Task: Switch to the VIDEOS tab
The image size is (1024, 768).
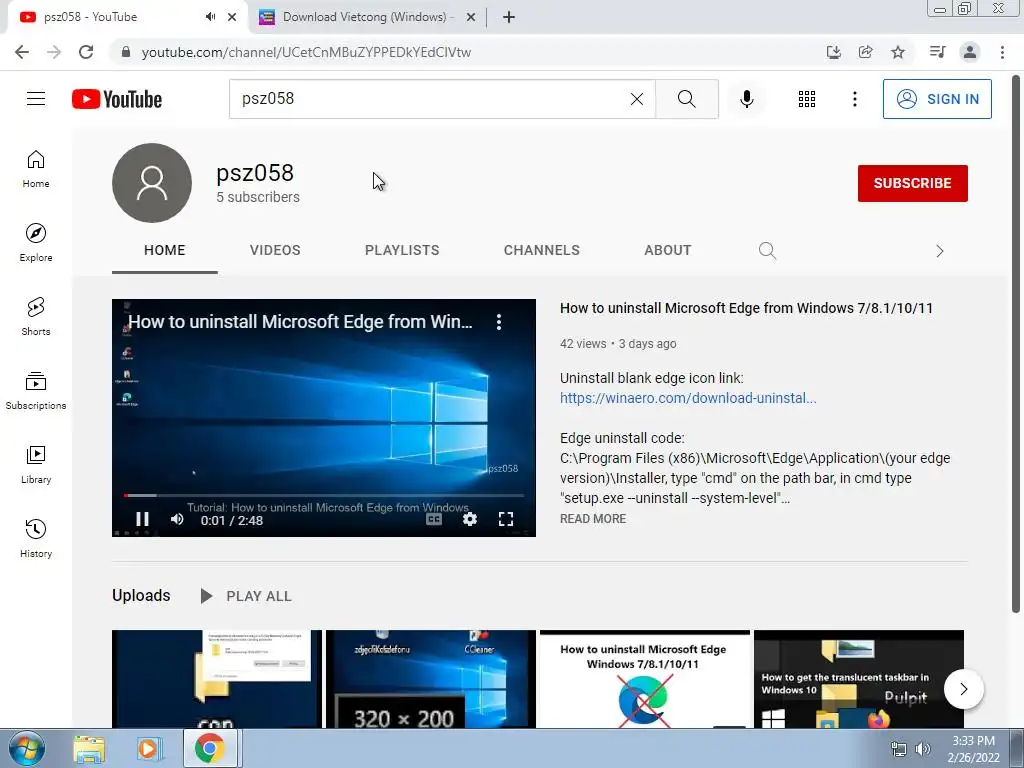Action: (x=275, y=250)
